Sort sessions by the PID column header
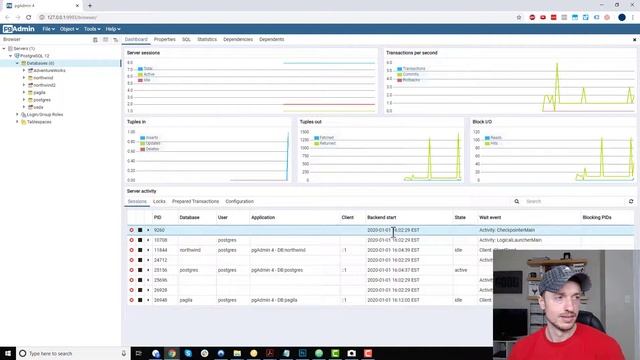Screen dimensions: 640x360 coord(158,218)
